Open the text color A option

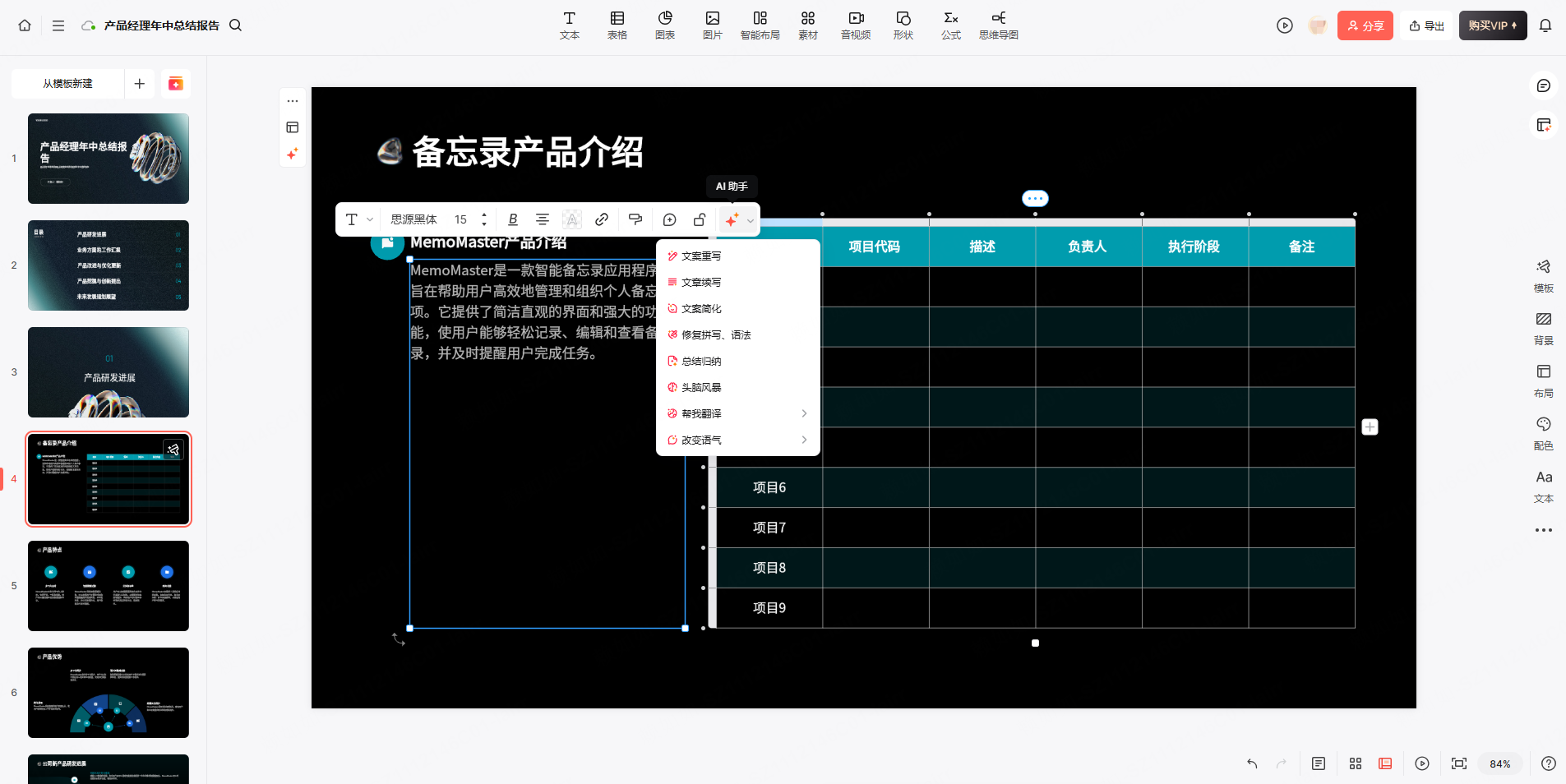(x=572, y=219)
